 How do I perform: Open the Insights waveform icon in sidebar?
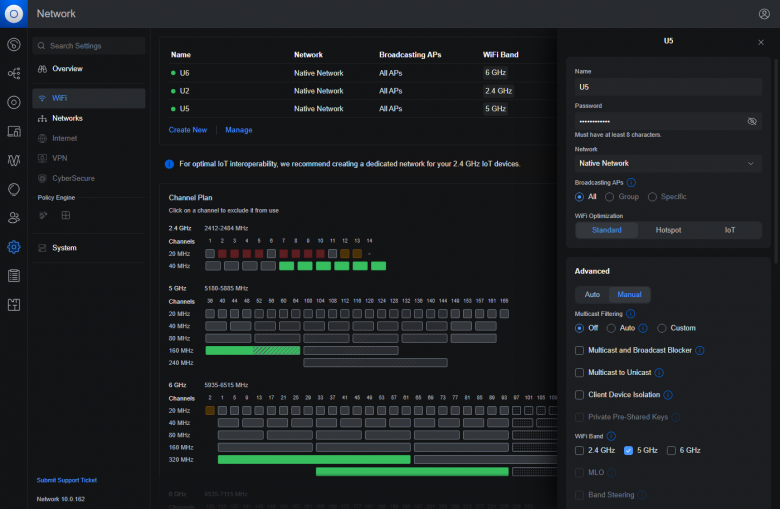click(x=14, y=160)
